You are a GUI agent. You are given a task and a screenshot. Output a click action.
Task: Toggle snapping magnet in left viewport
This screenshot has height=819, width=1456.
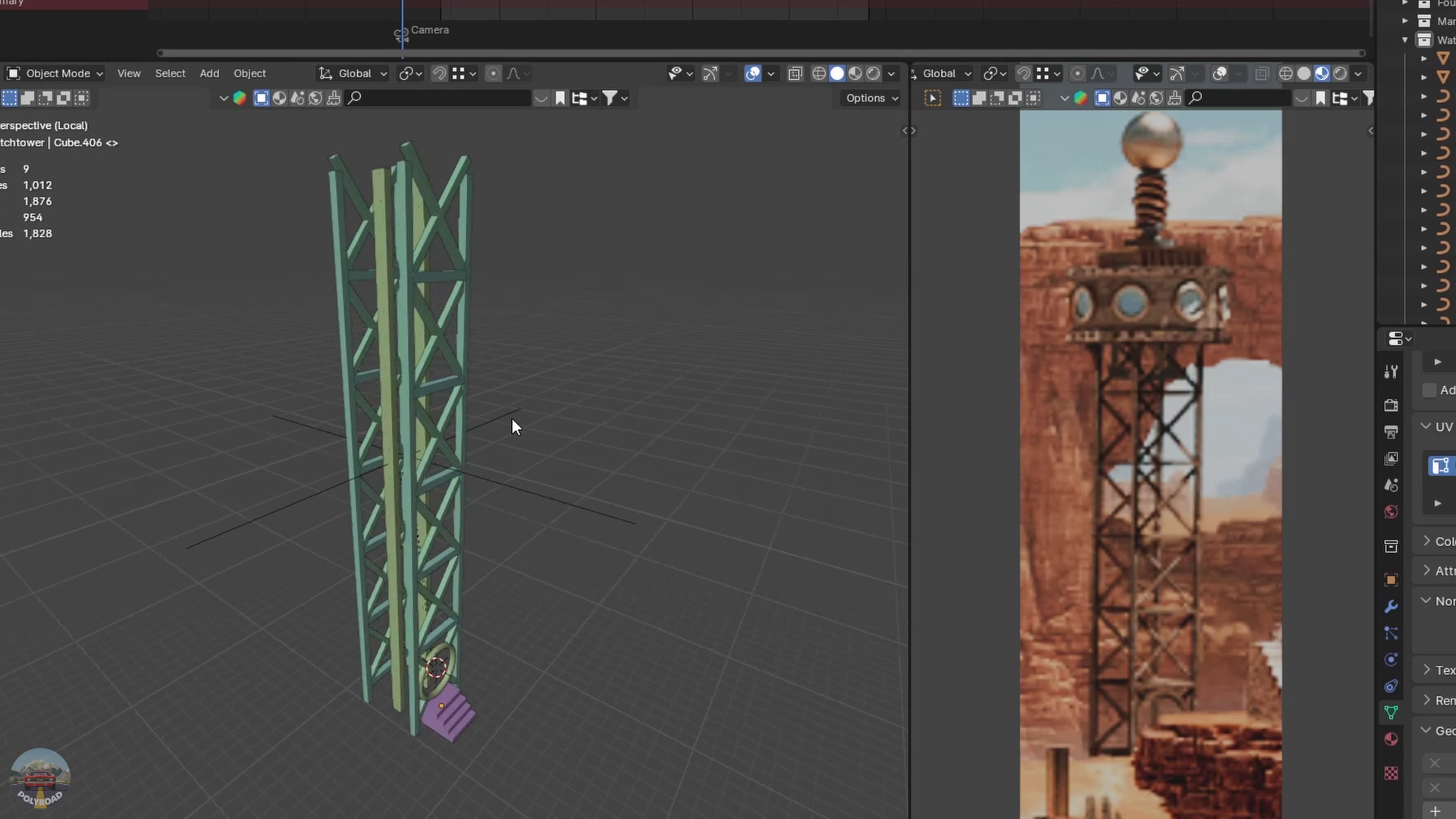[x=439, y=74]
